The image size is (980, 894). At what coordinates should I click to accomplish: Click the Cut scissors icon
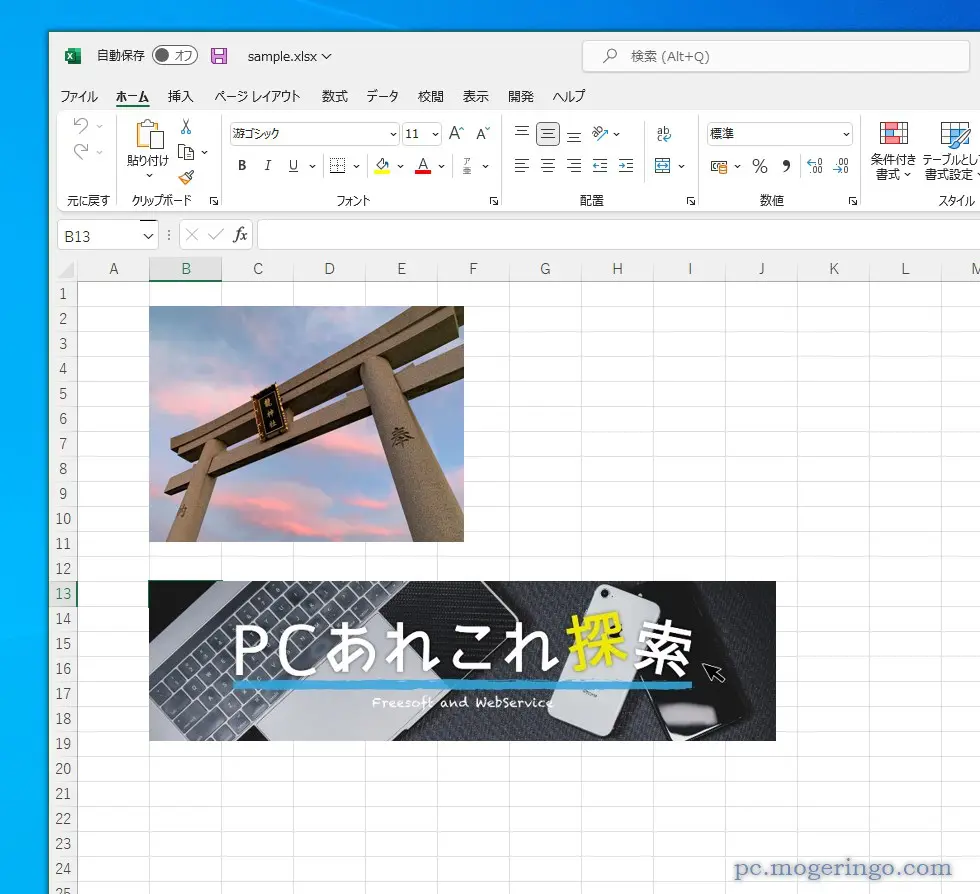186,127
